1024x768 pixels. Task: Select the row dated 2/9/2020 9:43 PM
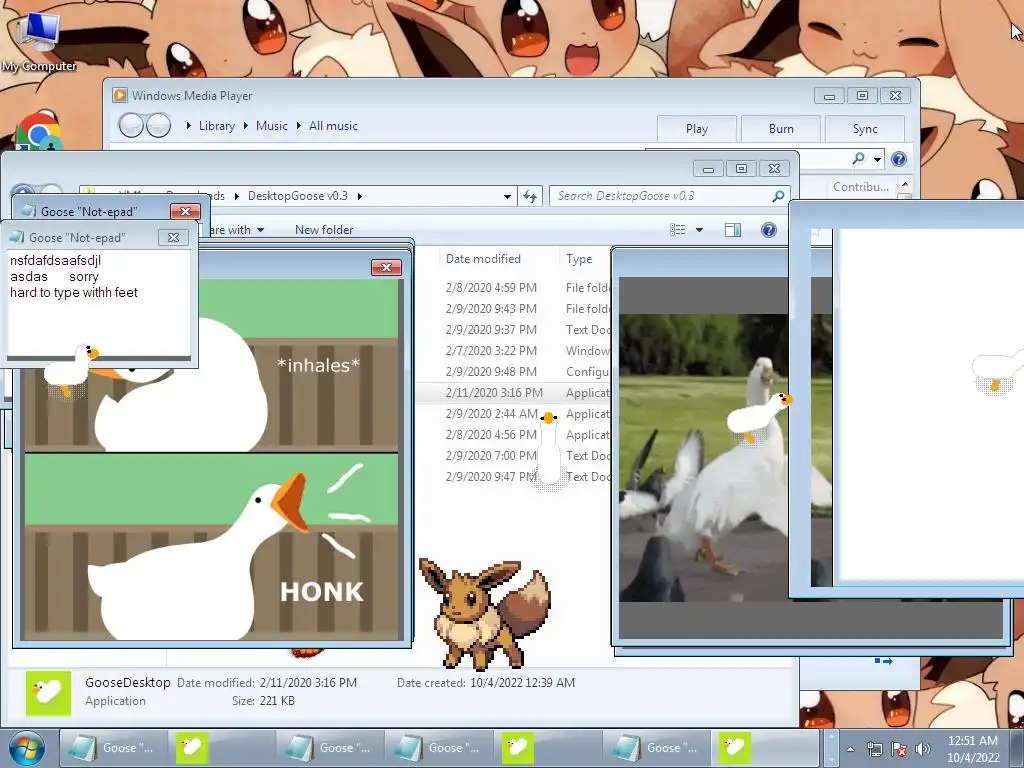click(513, 308)
